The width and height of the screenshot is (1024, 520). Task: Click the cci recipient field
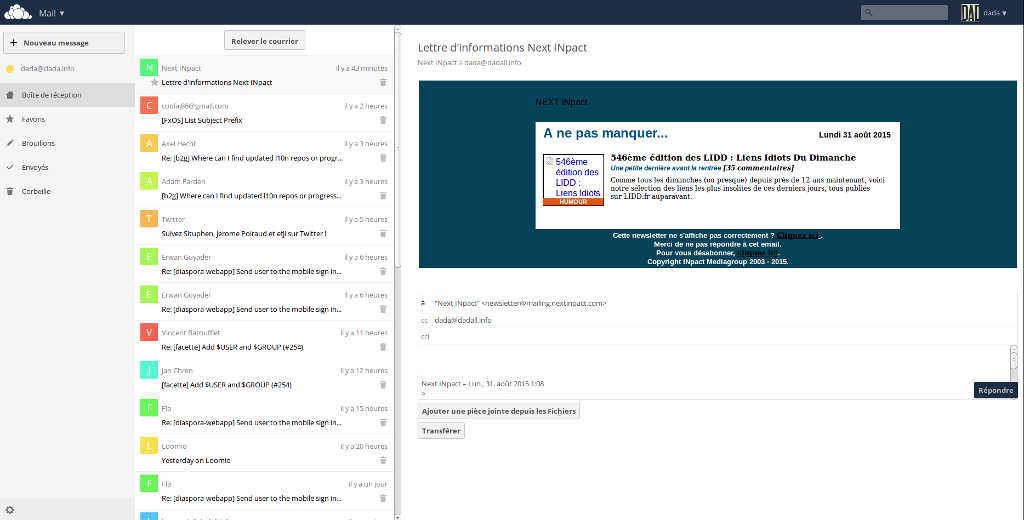(717, 336)
